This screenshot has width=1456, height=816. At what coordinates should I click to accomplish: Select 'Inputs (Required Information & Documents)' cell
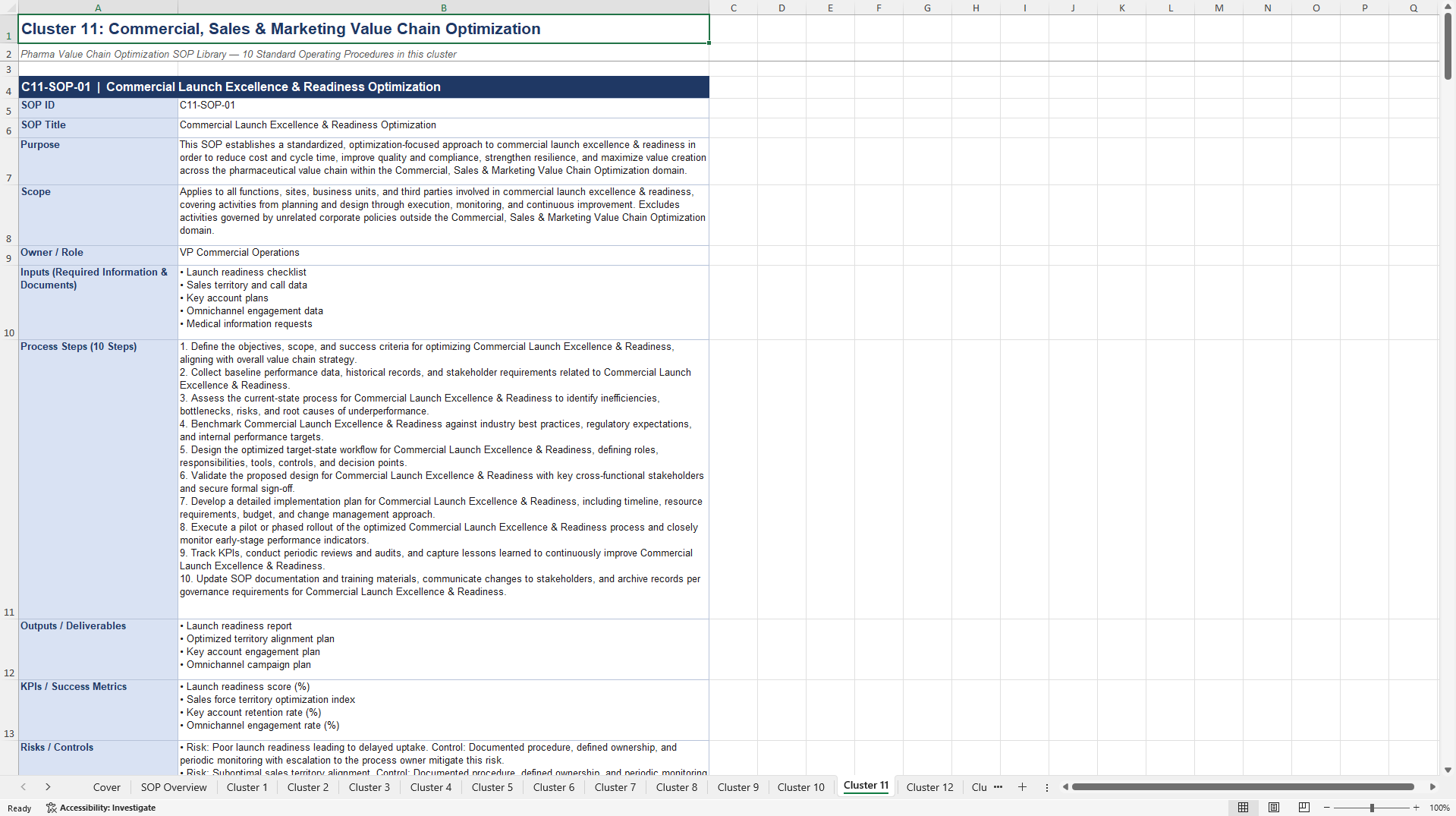click(x=98, y=302)
